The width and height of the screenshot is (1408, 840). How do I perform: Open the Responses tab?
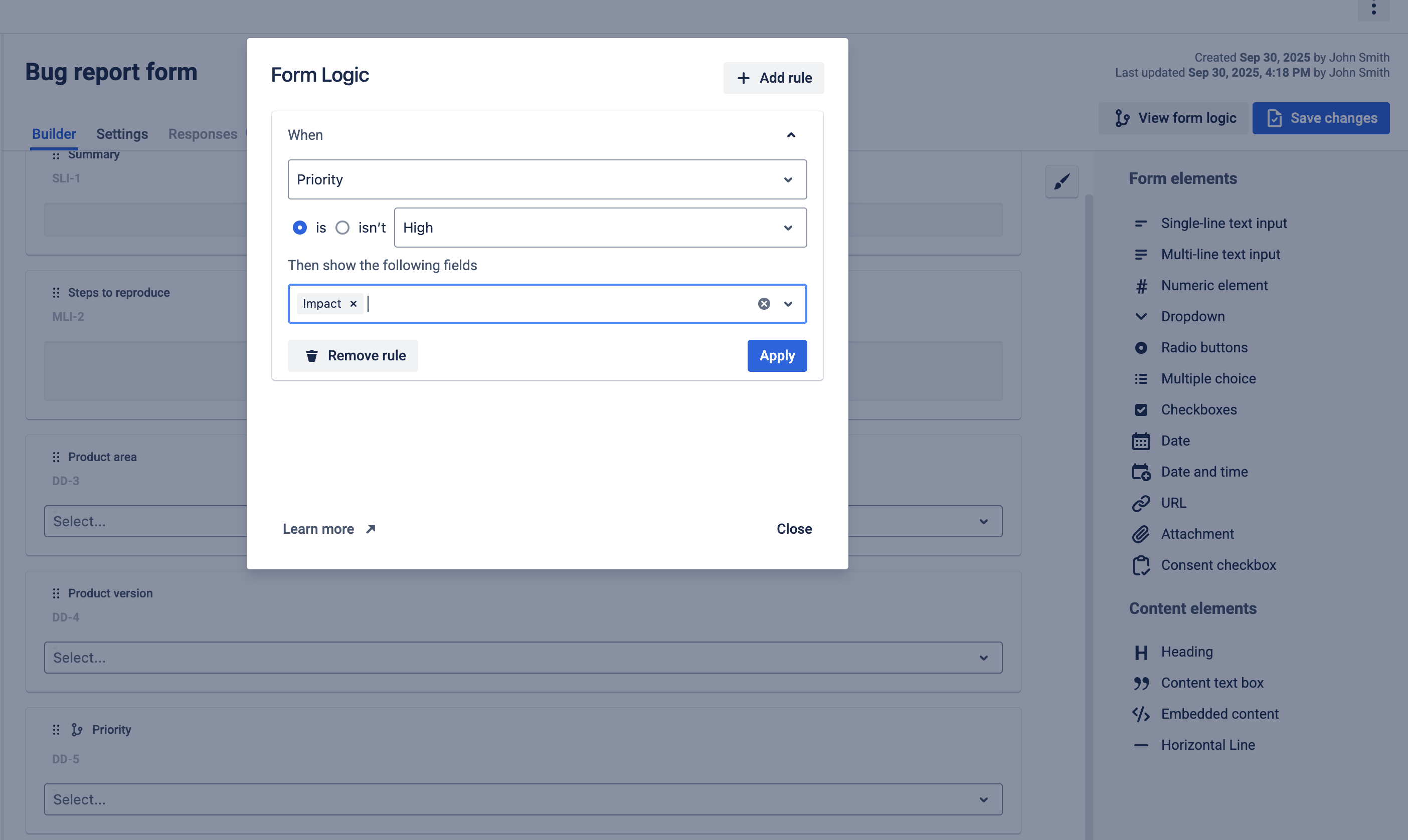[x=202, y=134]
